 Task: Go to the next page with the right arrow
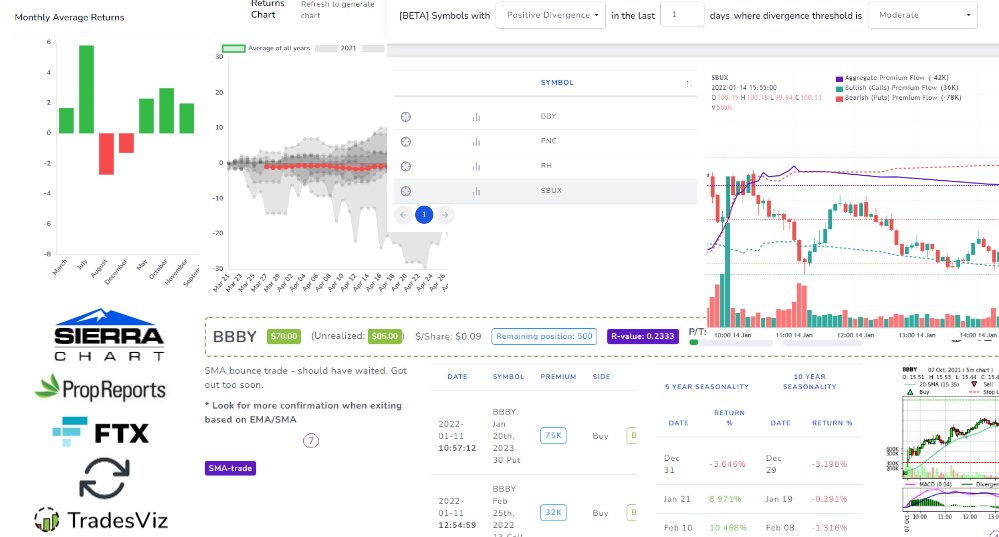(445, 215)
